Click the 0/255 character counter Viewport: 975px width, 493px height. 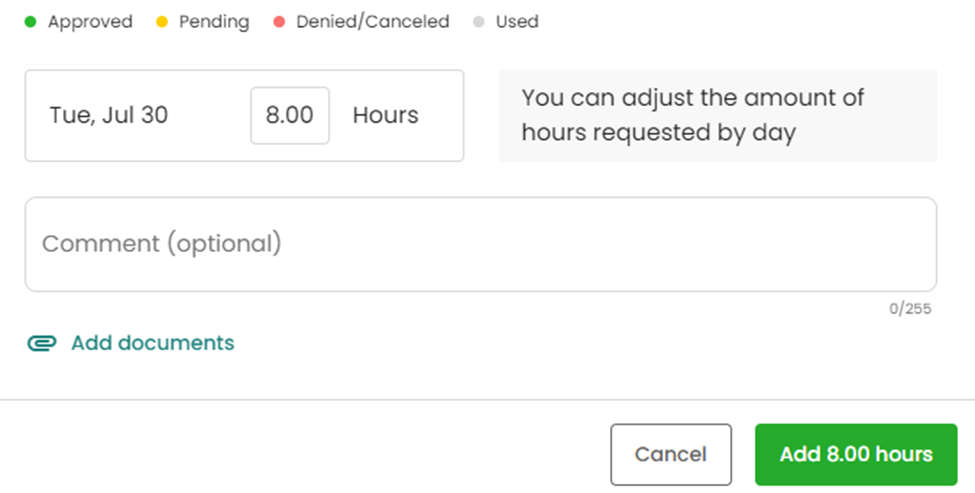910,309
